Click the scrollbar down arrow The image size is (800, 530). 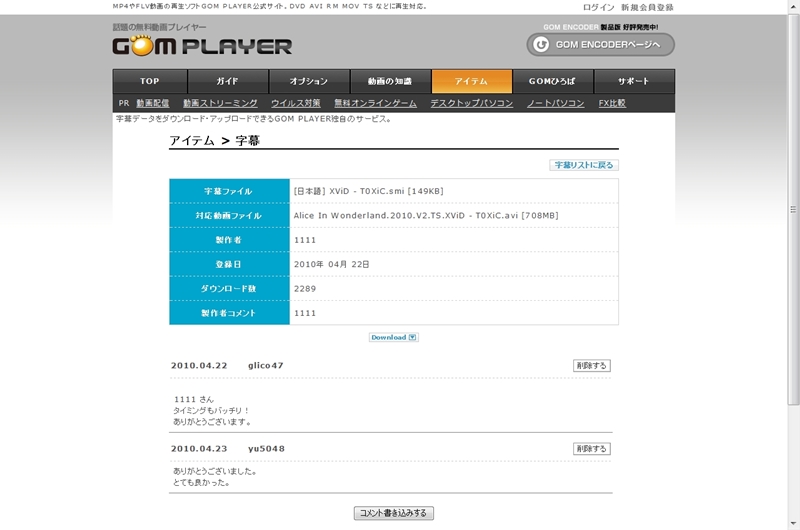coord(793,523)
